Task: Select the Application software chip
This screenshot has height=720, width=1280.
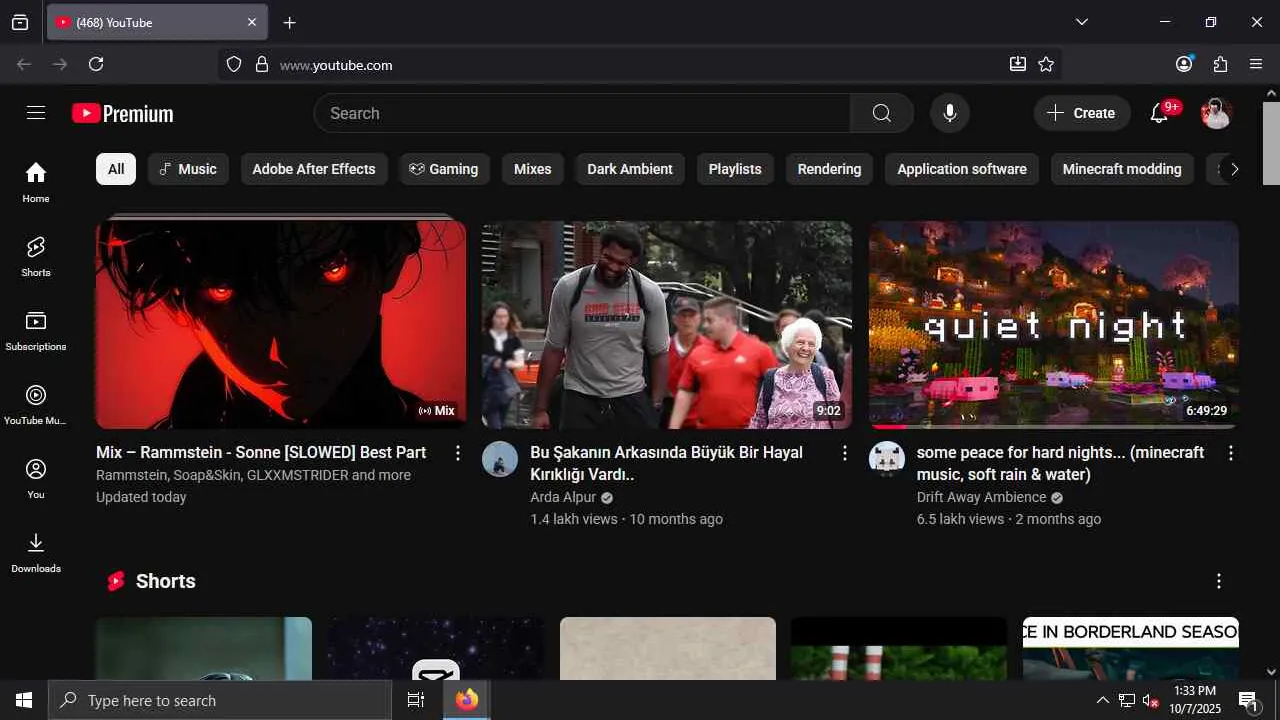Action: 962,169
